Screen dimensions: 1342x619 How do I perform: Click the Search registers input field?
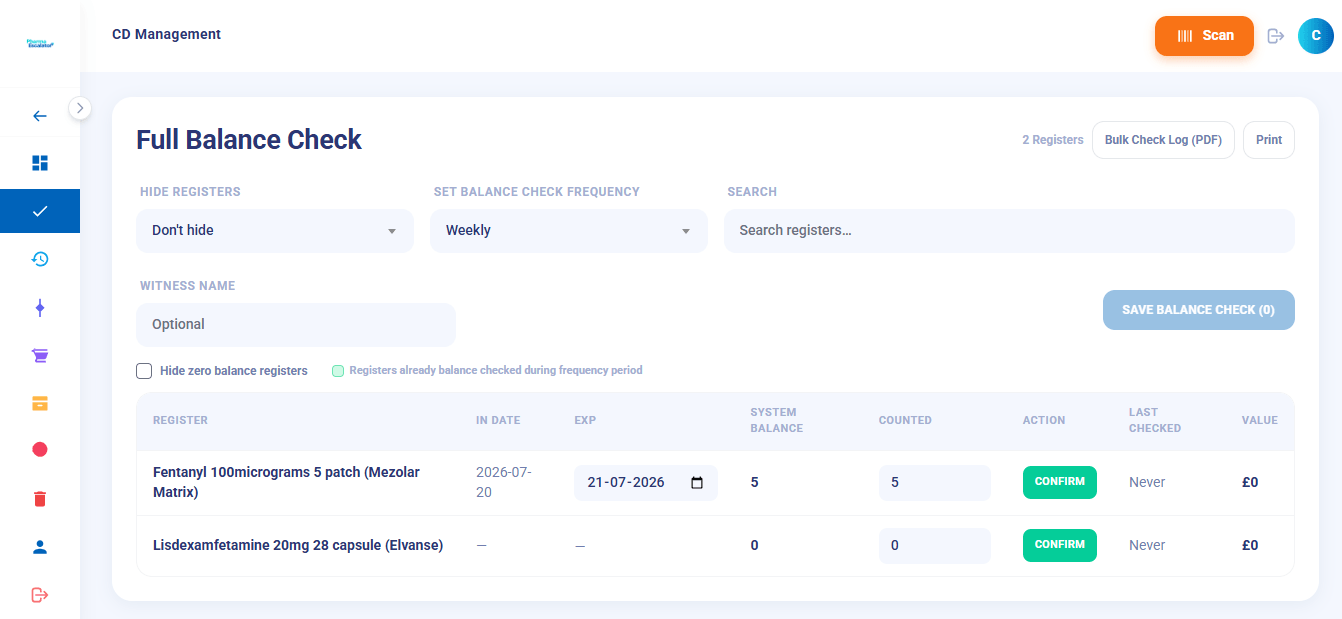coord(1009,231)
